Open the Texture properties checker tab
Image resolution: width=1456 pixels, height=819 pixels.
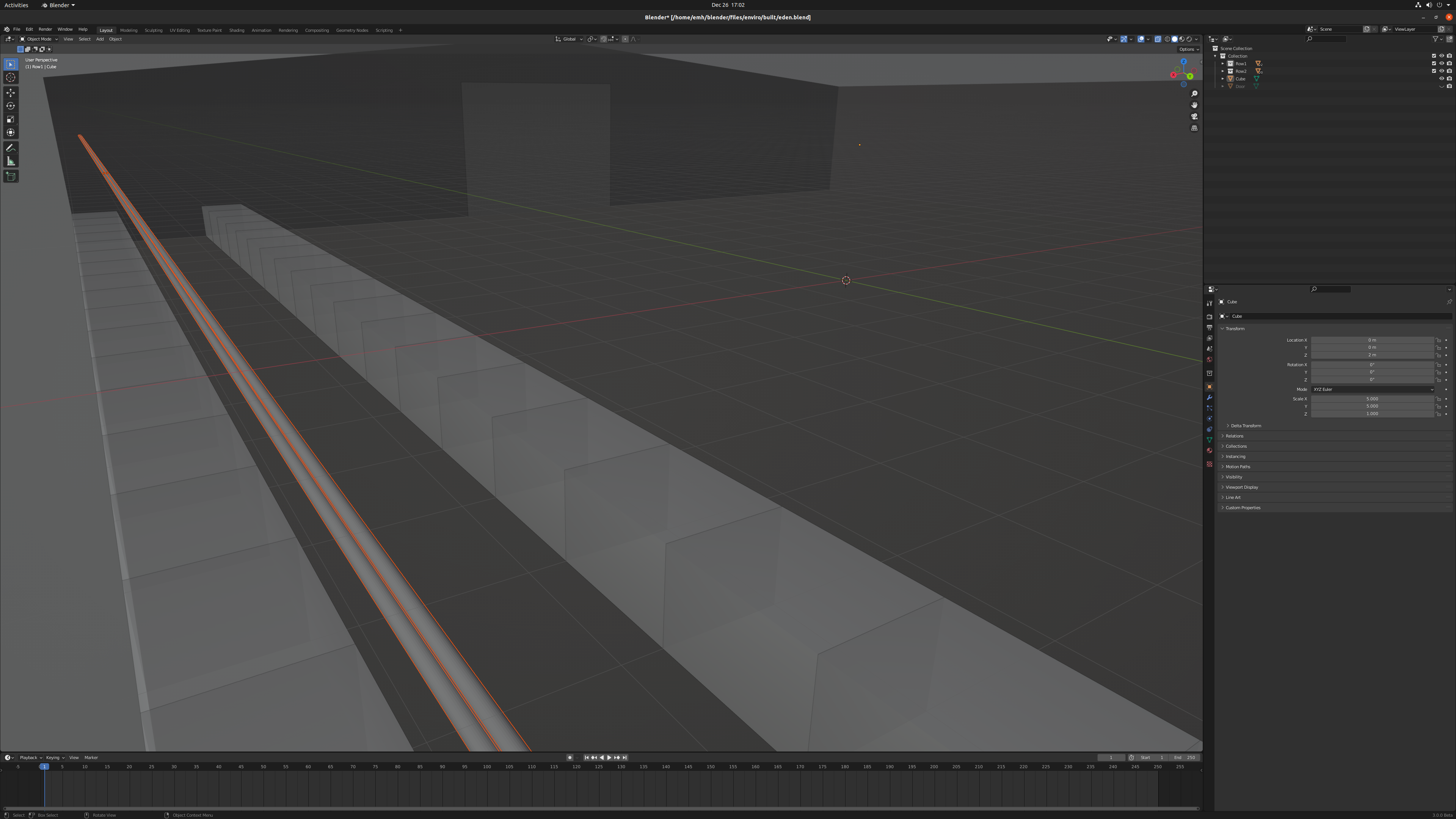tap(1210, 464)
